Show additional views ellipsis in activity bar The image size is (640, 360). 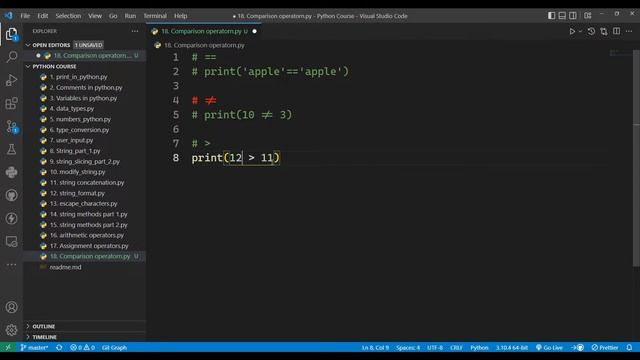point(11,264)
